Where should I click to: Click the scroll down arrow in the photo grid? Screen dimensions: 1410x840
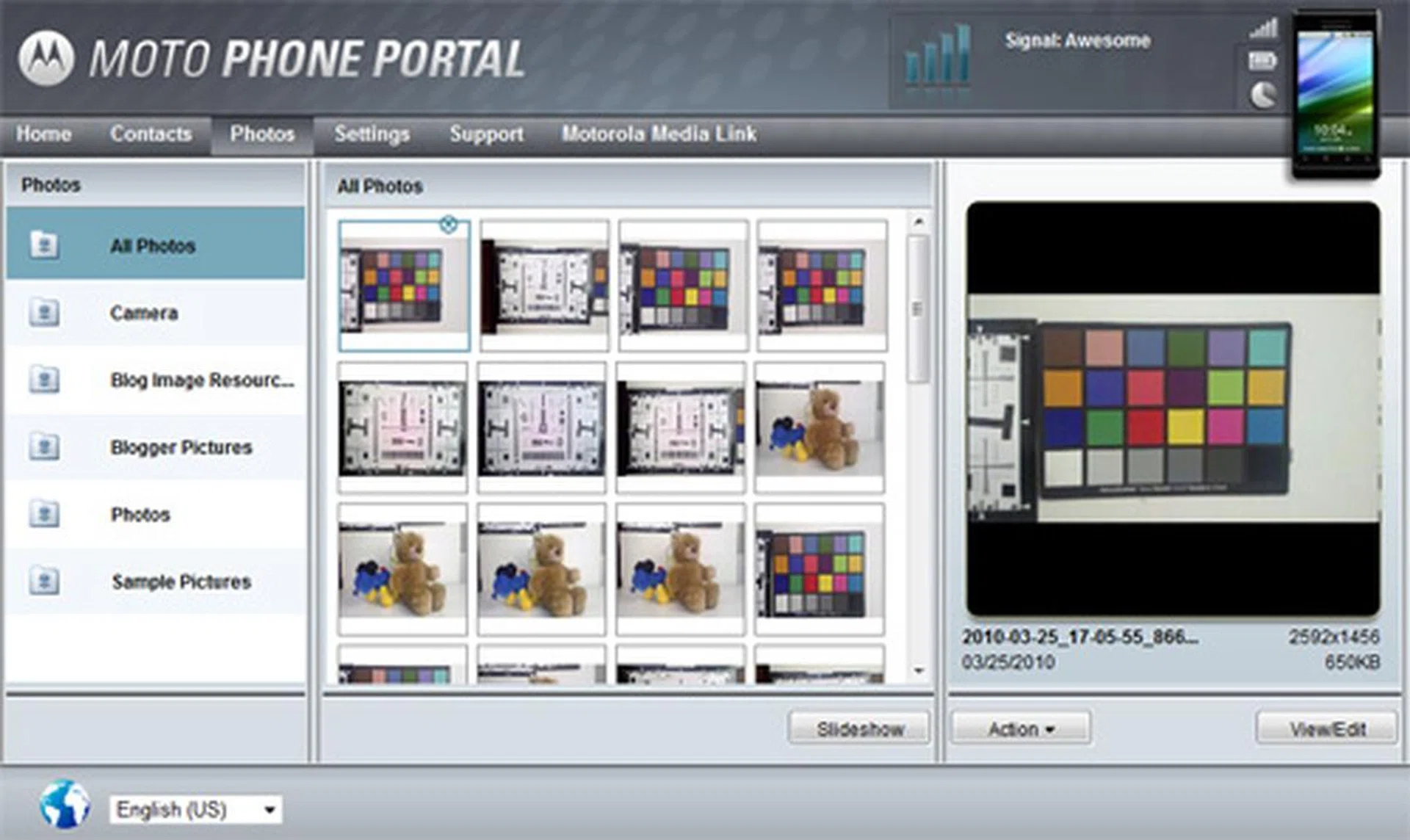click(919, 670)
